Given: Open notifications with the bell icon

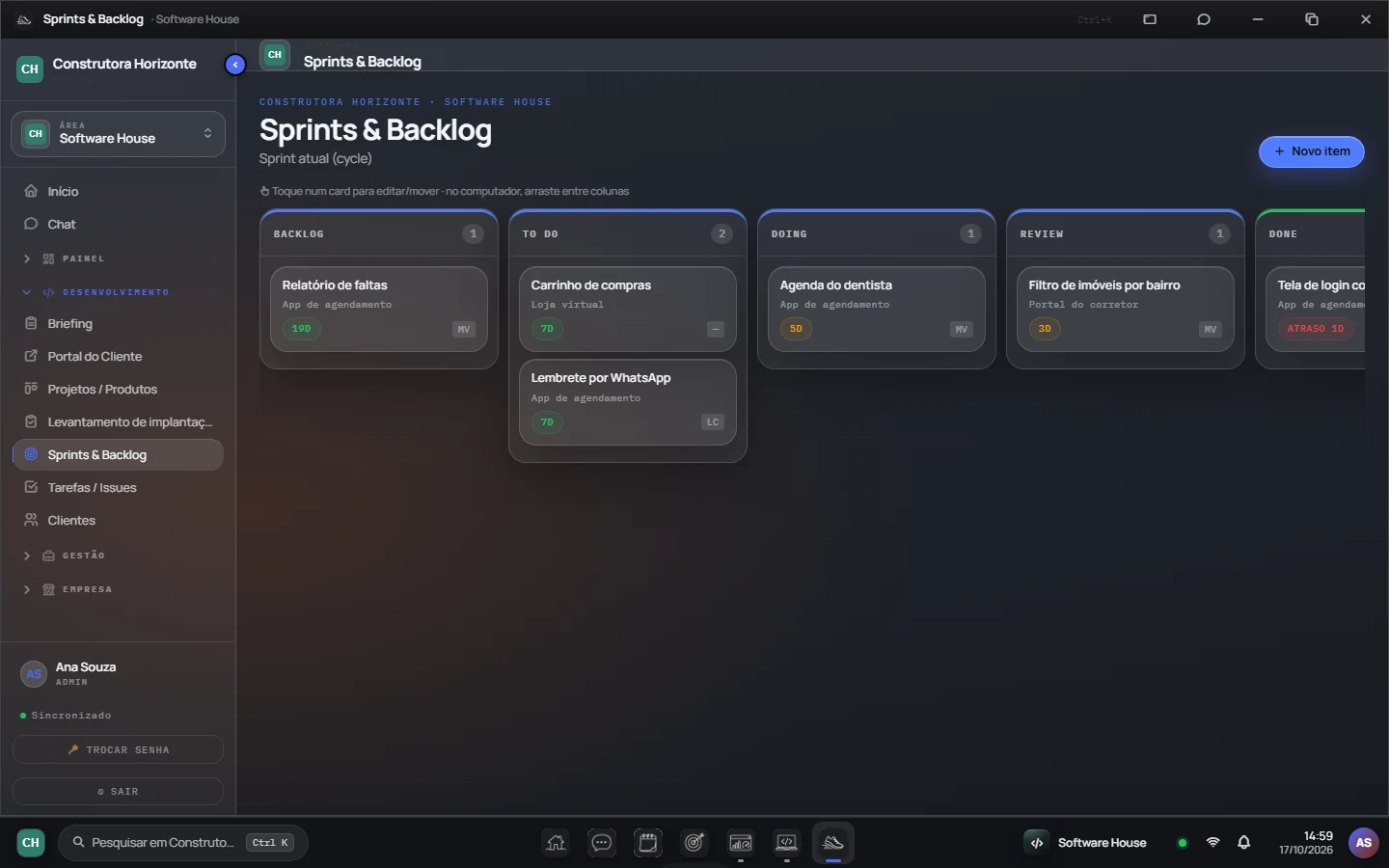Looking at the screenshot, I should (1244, 843).
